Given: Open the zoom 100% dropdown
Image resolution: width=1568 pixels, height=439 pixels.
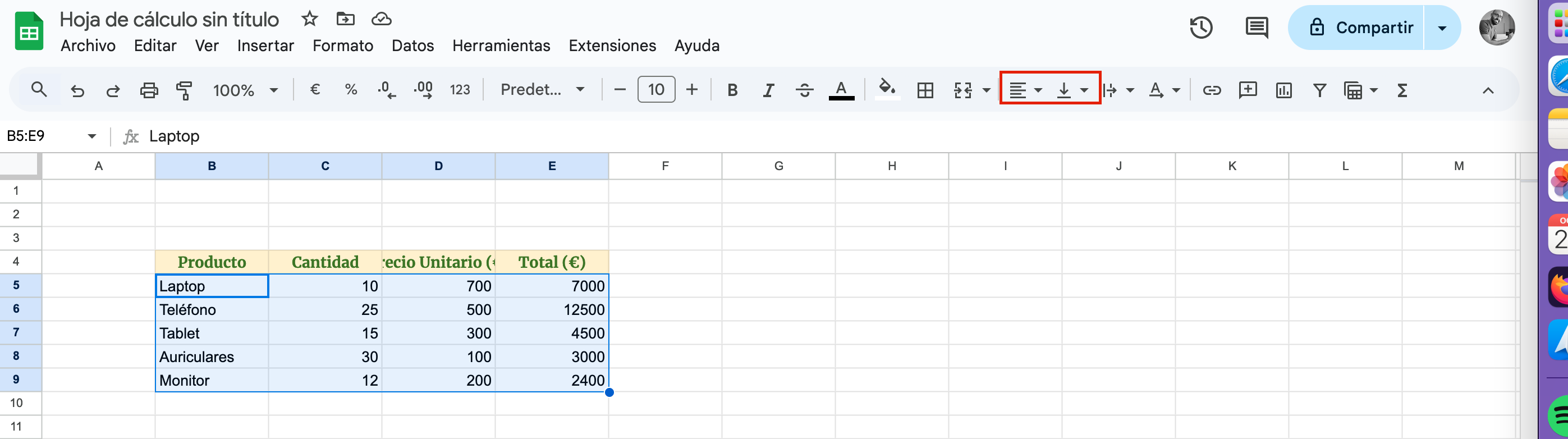Looking at the screenshot, I should (245, 91).
